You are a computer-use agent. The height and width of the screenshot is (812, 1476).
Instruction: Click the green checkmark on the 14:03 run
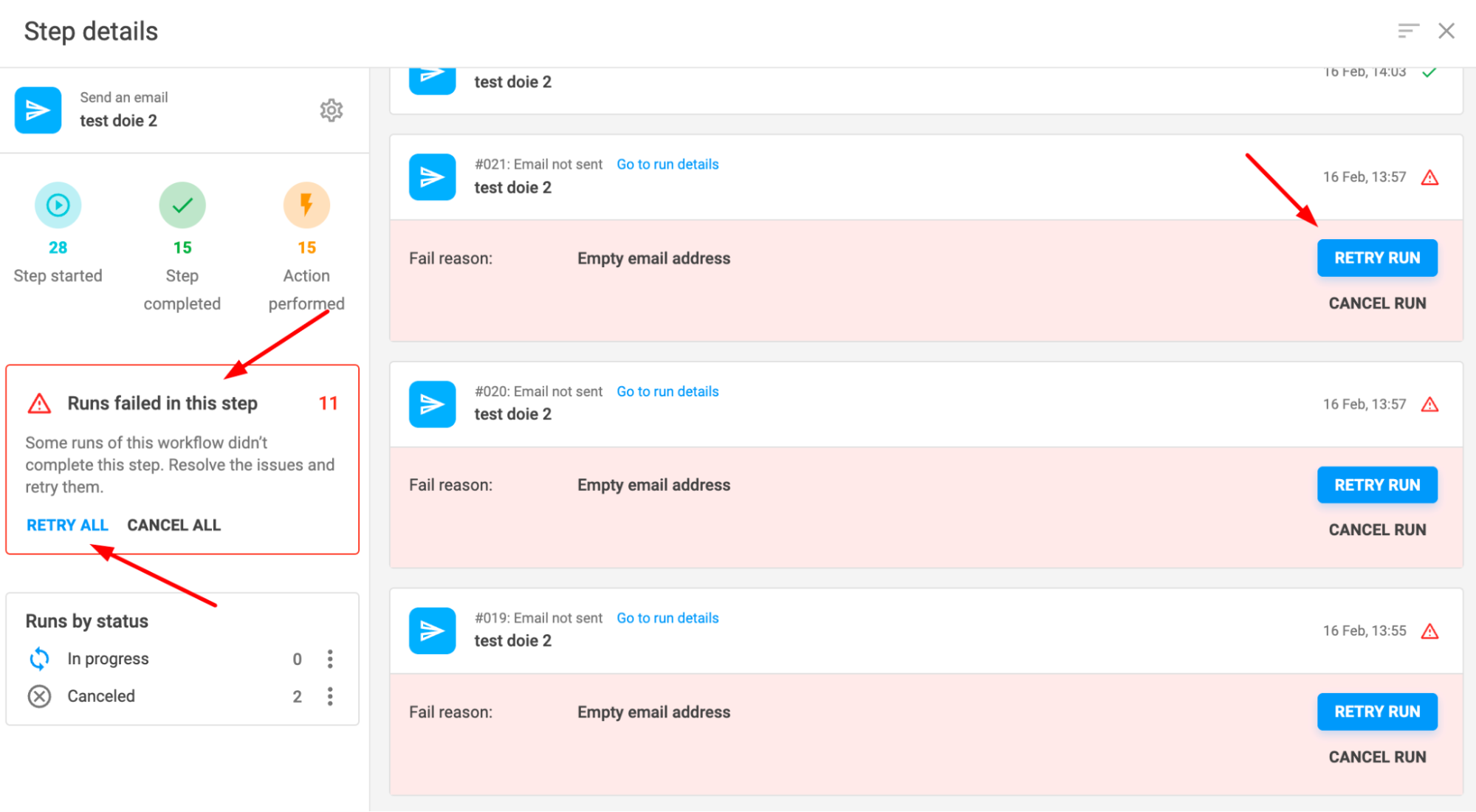click(x=1429, y=72)
